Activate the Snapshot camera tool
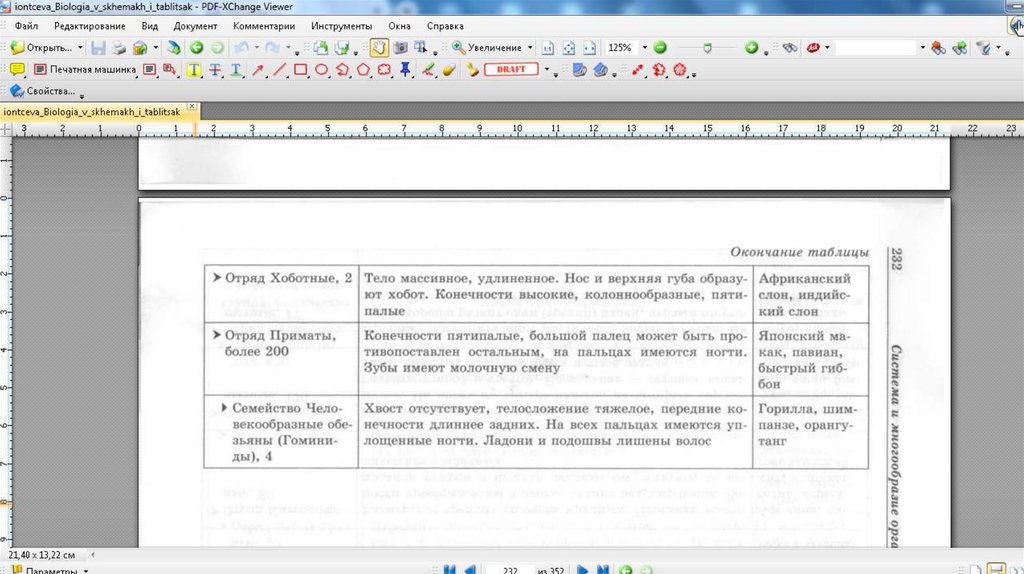1024x574 pixels. point(400,47)
